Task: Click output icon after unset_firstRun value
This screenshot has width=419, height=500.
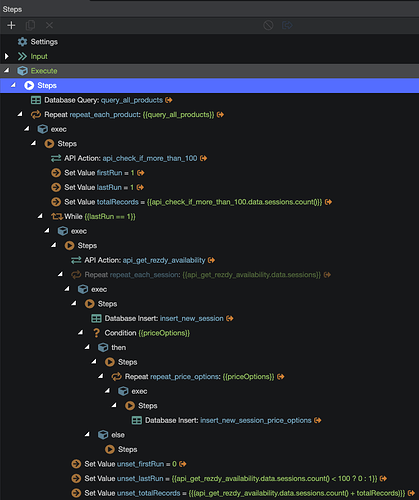Action: (182, 464)
